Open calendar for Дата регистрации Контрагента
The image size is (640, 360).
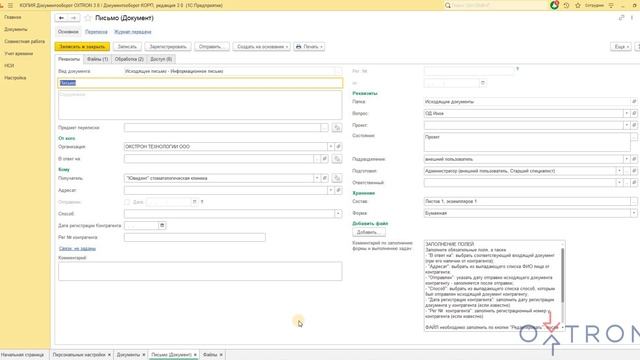[x=162, y=225]
